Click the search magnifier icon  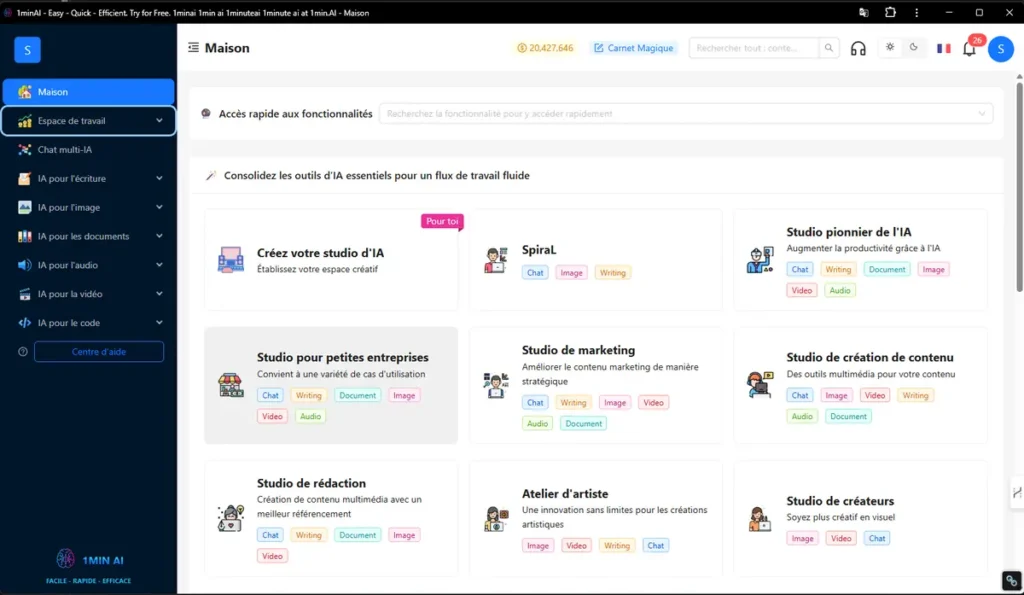(829, 48)
